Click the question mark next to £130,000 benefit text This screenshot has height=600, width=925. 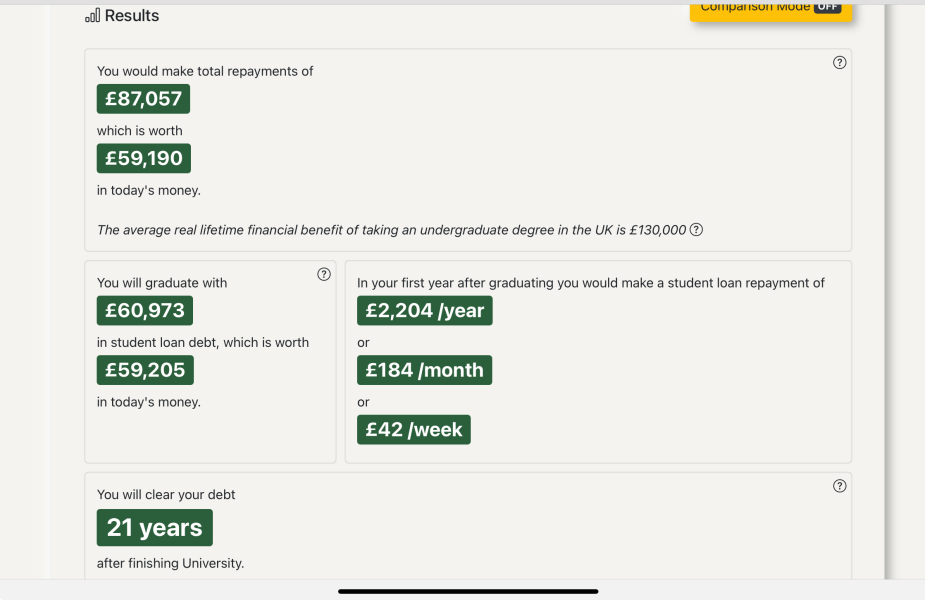tap(697, 230)
